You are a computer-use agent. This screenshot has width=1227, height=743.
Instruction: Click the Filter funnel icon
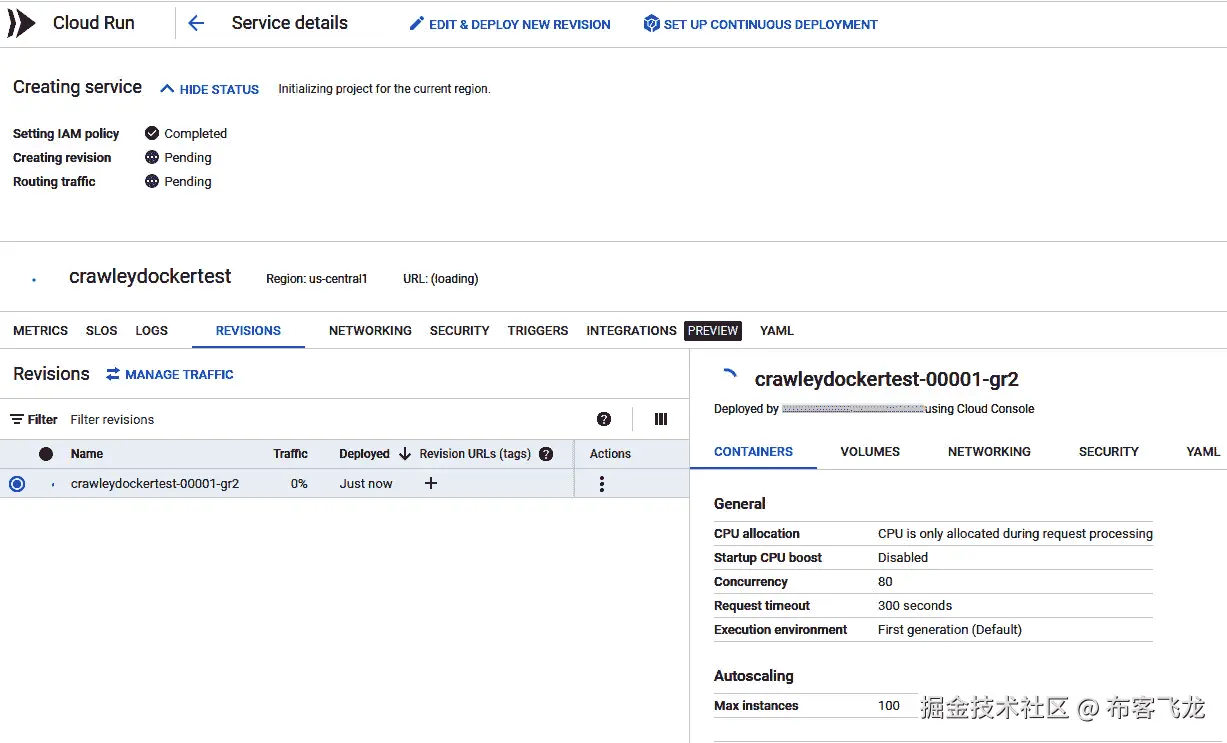pyautogui.click(x=17, y=419)
